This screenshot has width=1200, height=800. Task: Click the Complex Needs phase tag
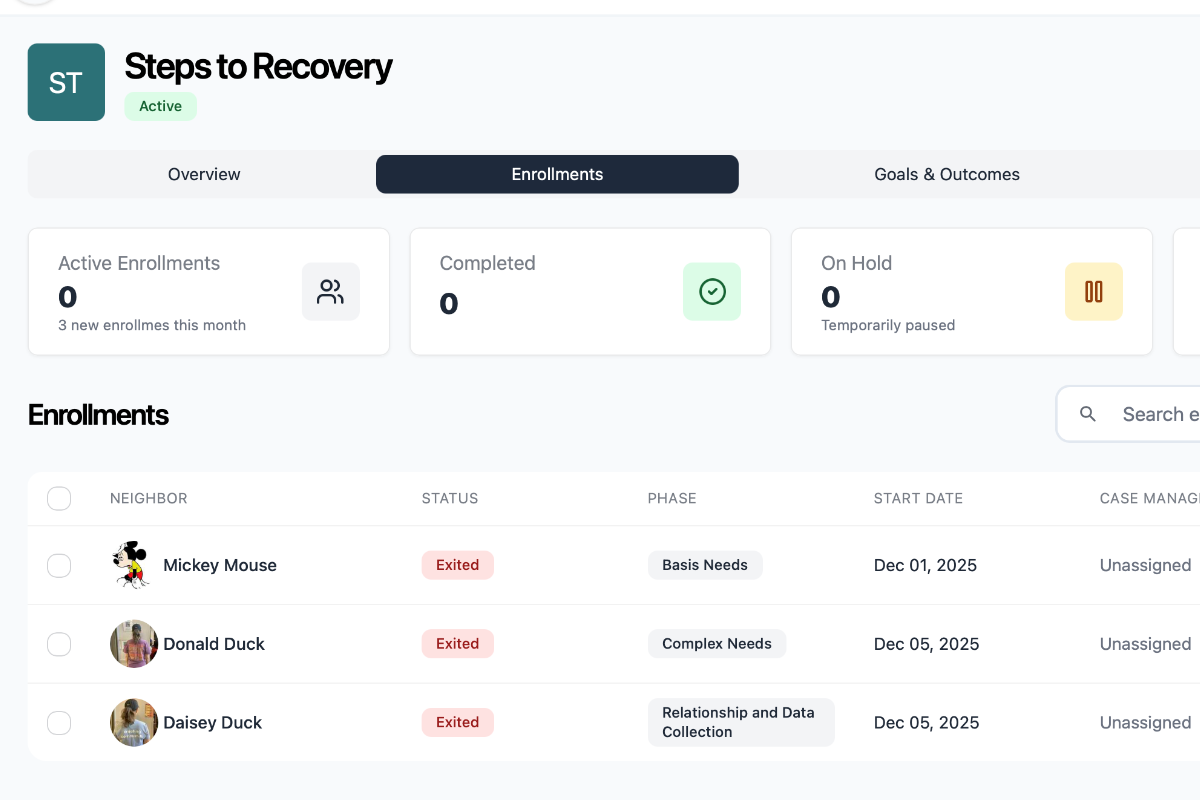coord(717,644)
